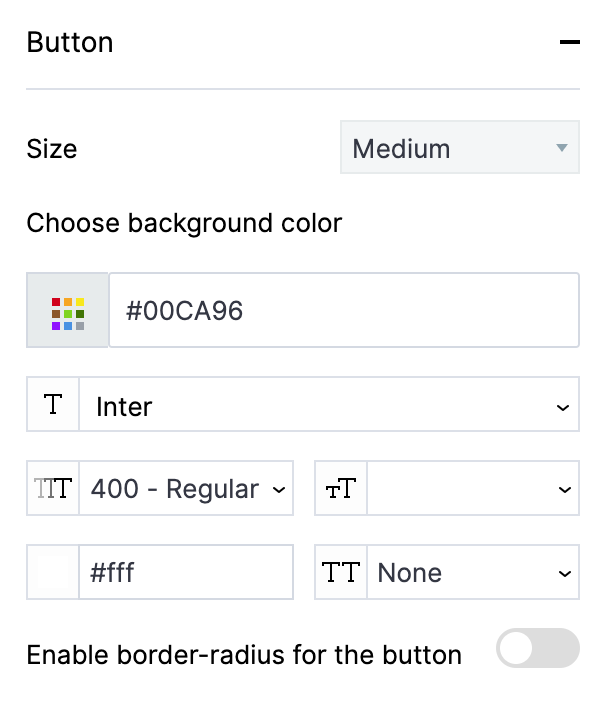The height and width of the screenshot is (702, 608).
Task: Open the None text transform dropdown
Action: click(472, 572)
